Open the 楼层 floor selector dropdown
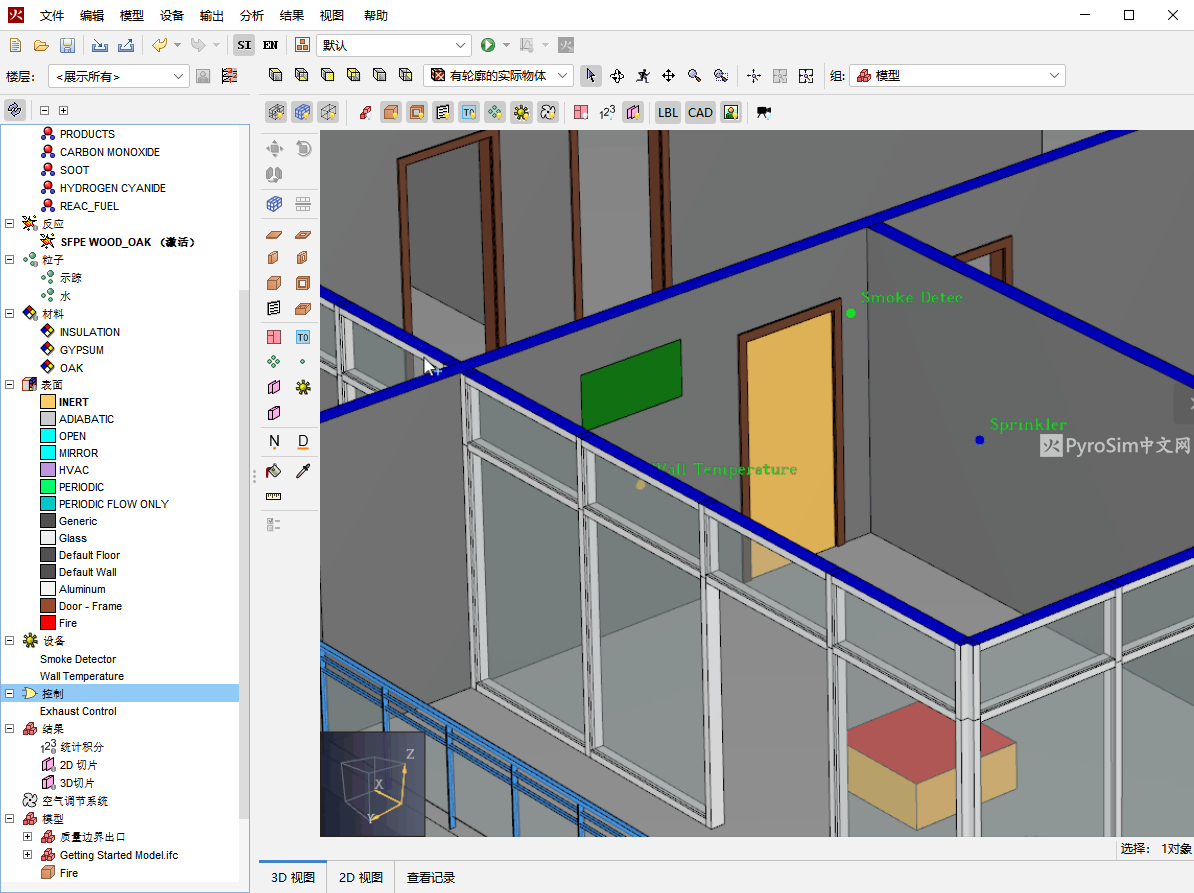 point(119,76)
